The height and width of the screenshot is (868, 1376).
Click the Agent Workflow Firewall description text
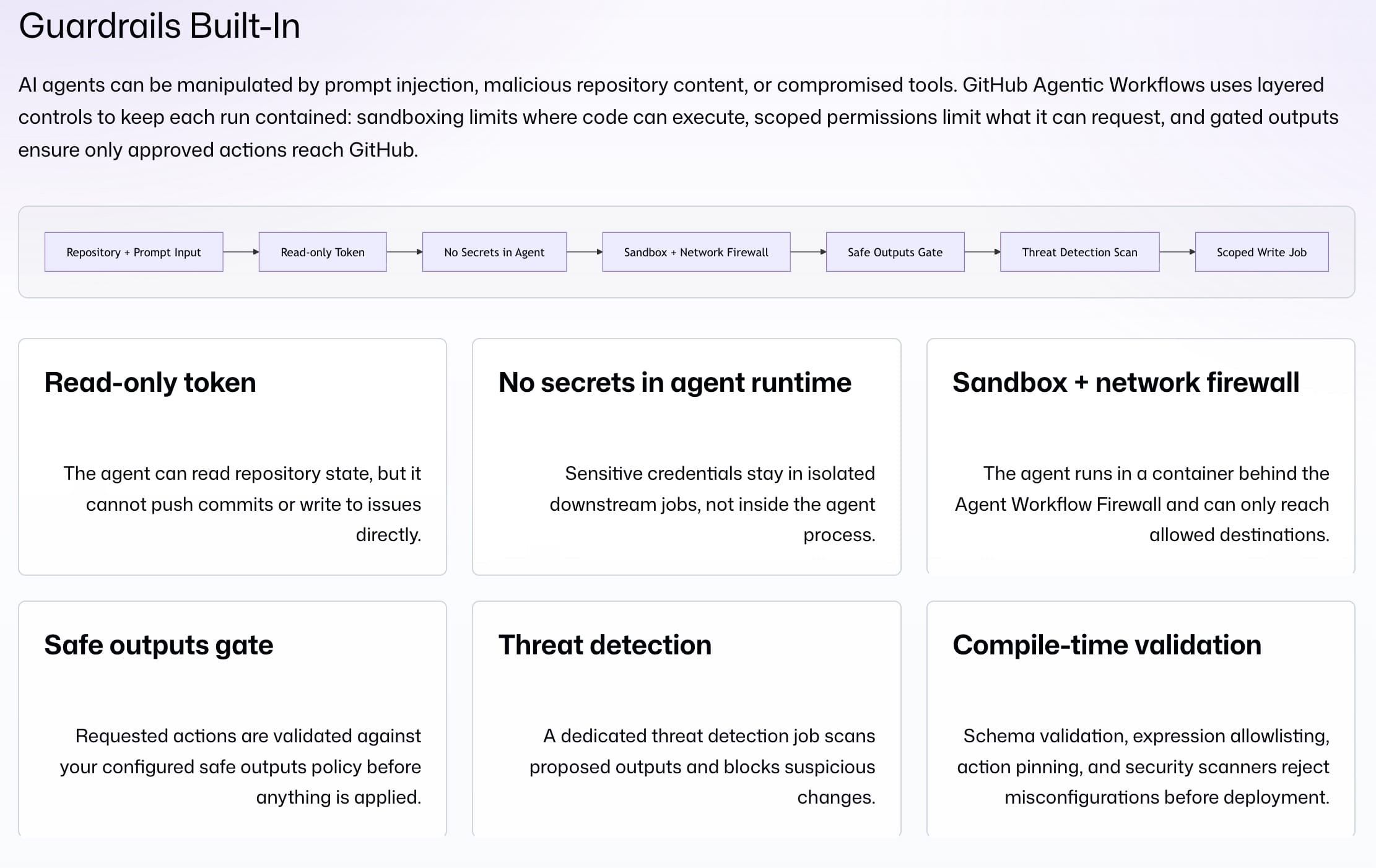[x=1142, y=504]
